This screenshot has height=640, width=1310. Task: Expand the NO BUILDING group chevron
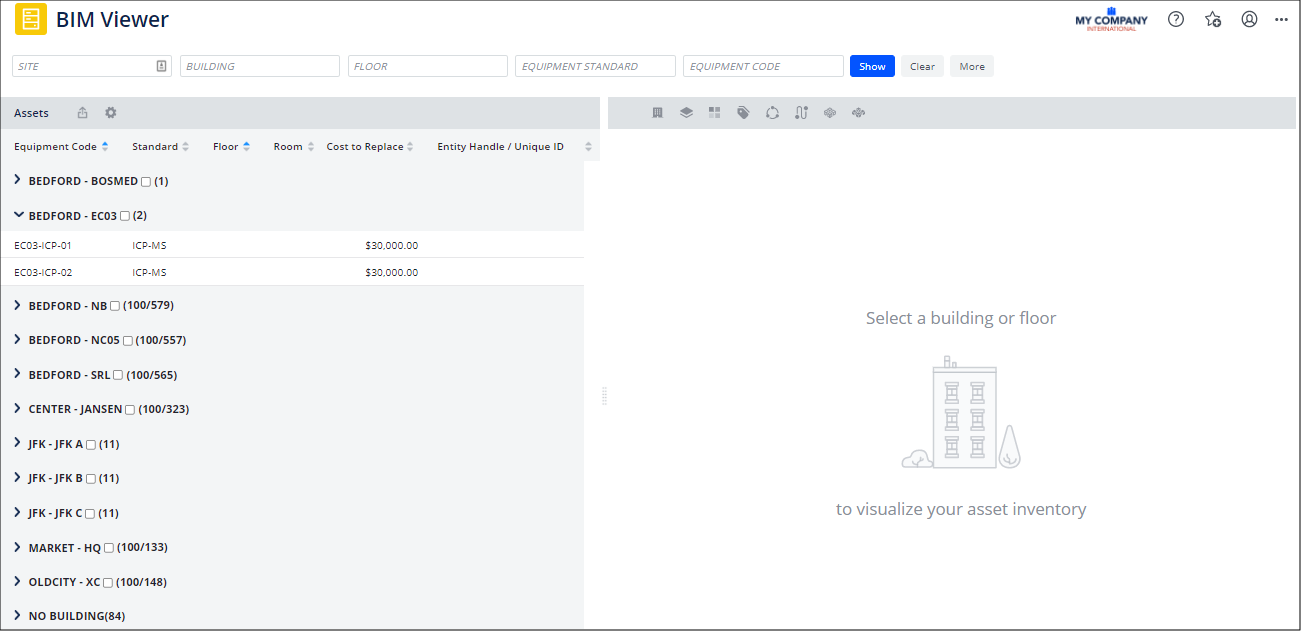[18, 615]
